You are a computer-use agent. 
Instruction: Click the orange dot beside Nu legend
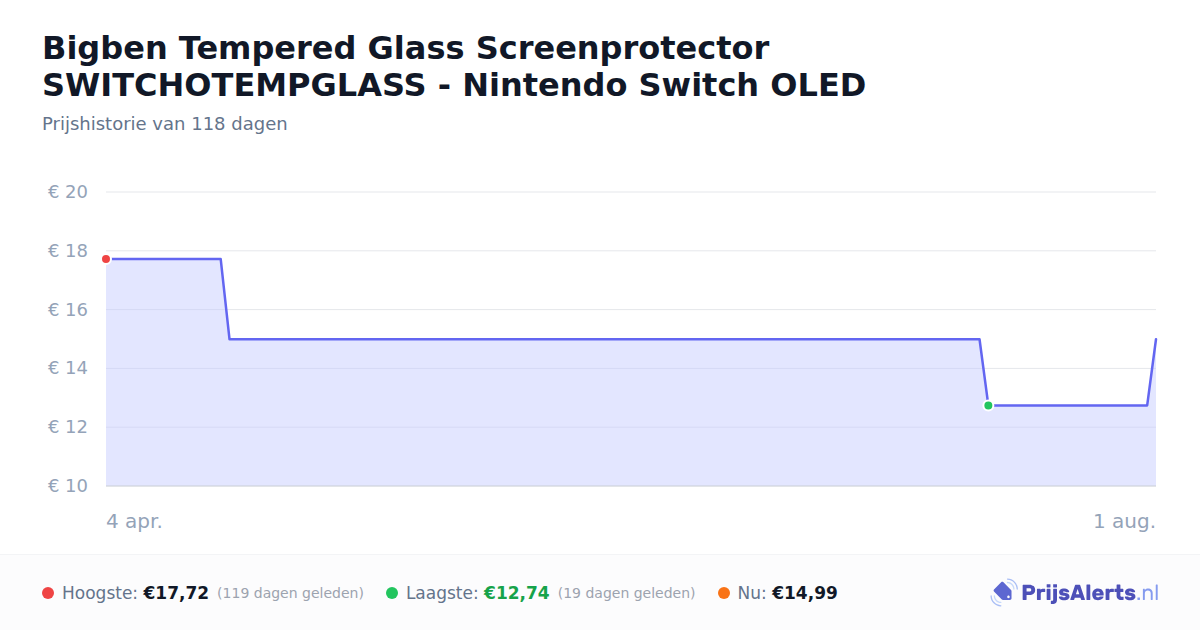(x=724, y=593)
